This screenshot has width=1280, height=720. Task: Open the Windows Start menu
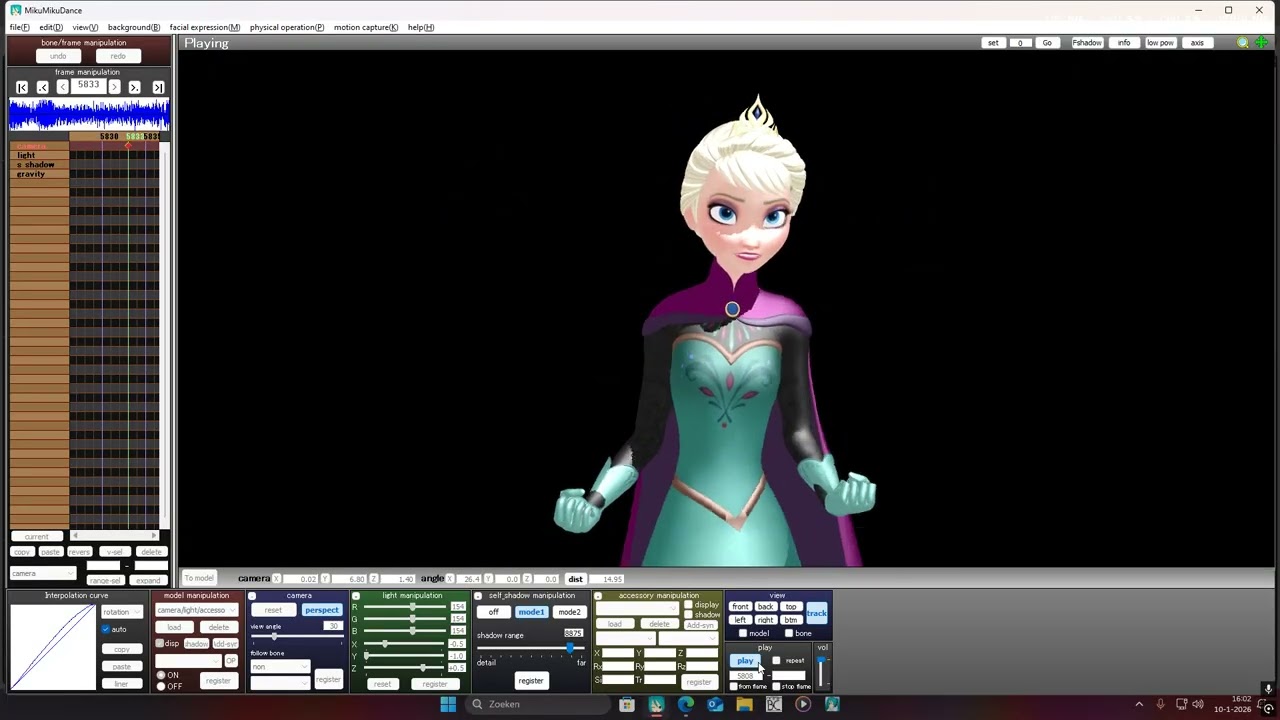tap(448, 704)
